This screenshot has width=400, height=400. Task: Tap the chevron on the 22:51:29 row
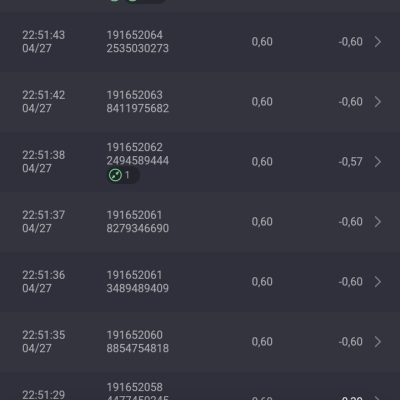[x=378, y=398]
